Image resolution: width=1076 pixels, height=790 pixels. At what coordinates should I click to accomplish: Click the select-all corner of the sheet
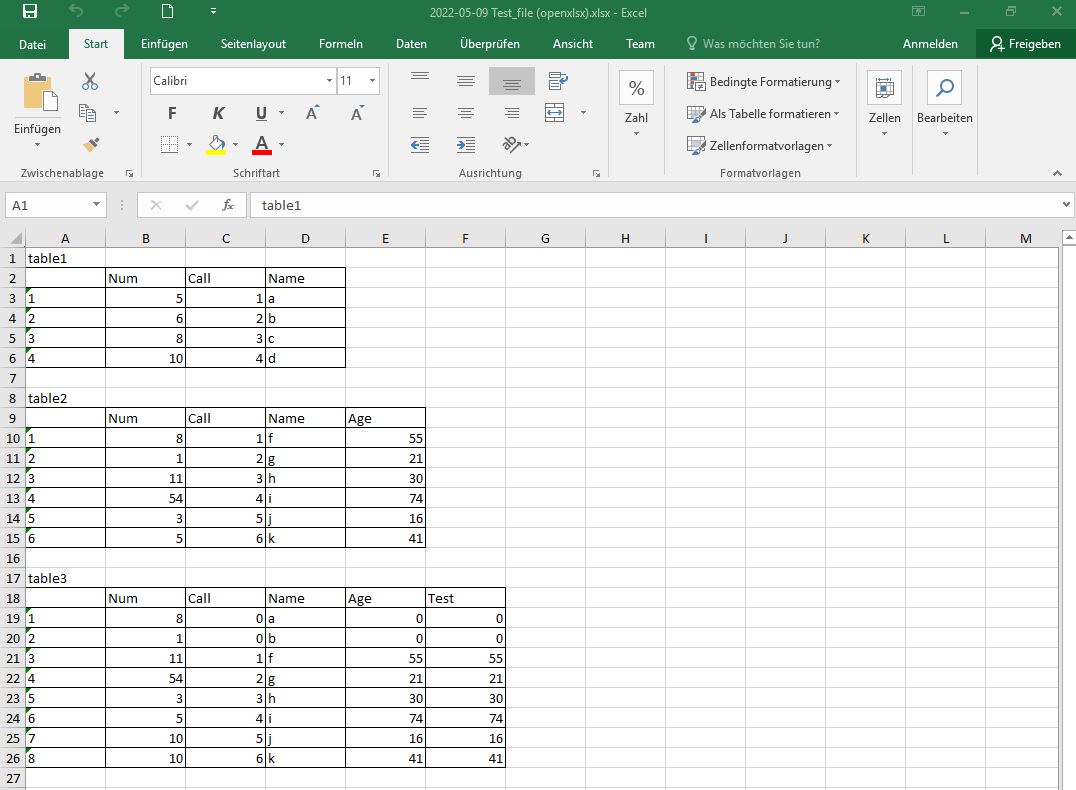[x=15, y=238]
